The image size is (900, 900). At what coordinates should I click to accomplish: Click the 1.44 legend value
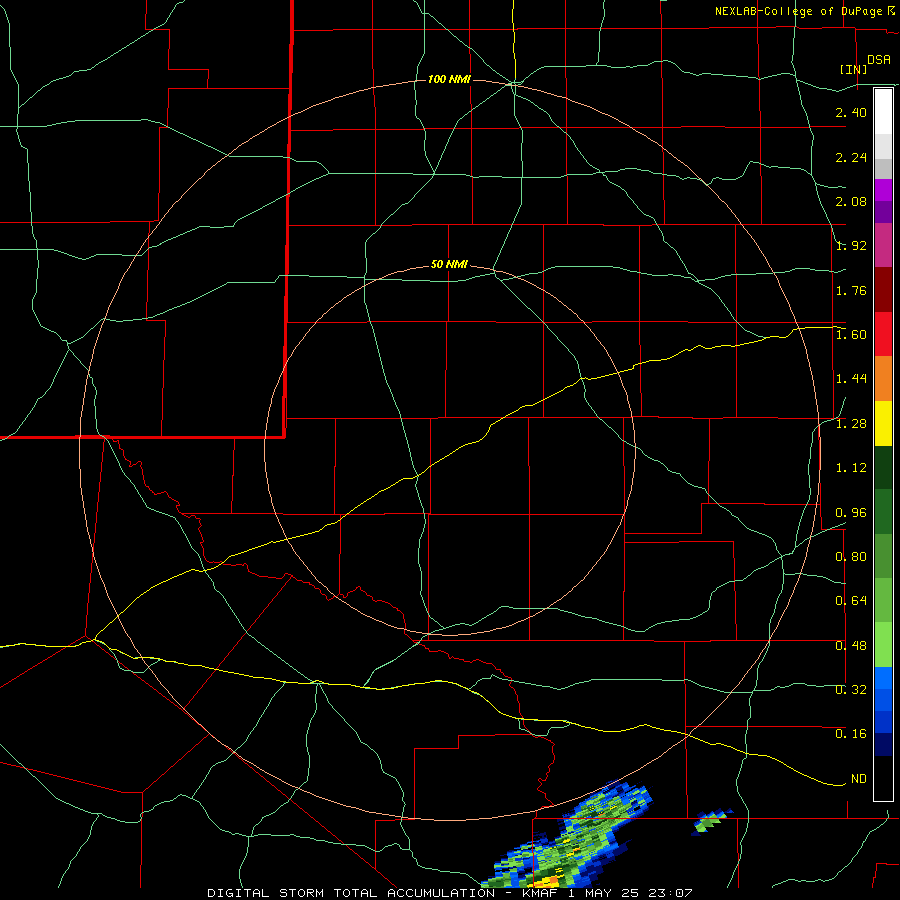851,379
